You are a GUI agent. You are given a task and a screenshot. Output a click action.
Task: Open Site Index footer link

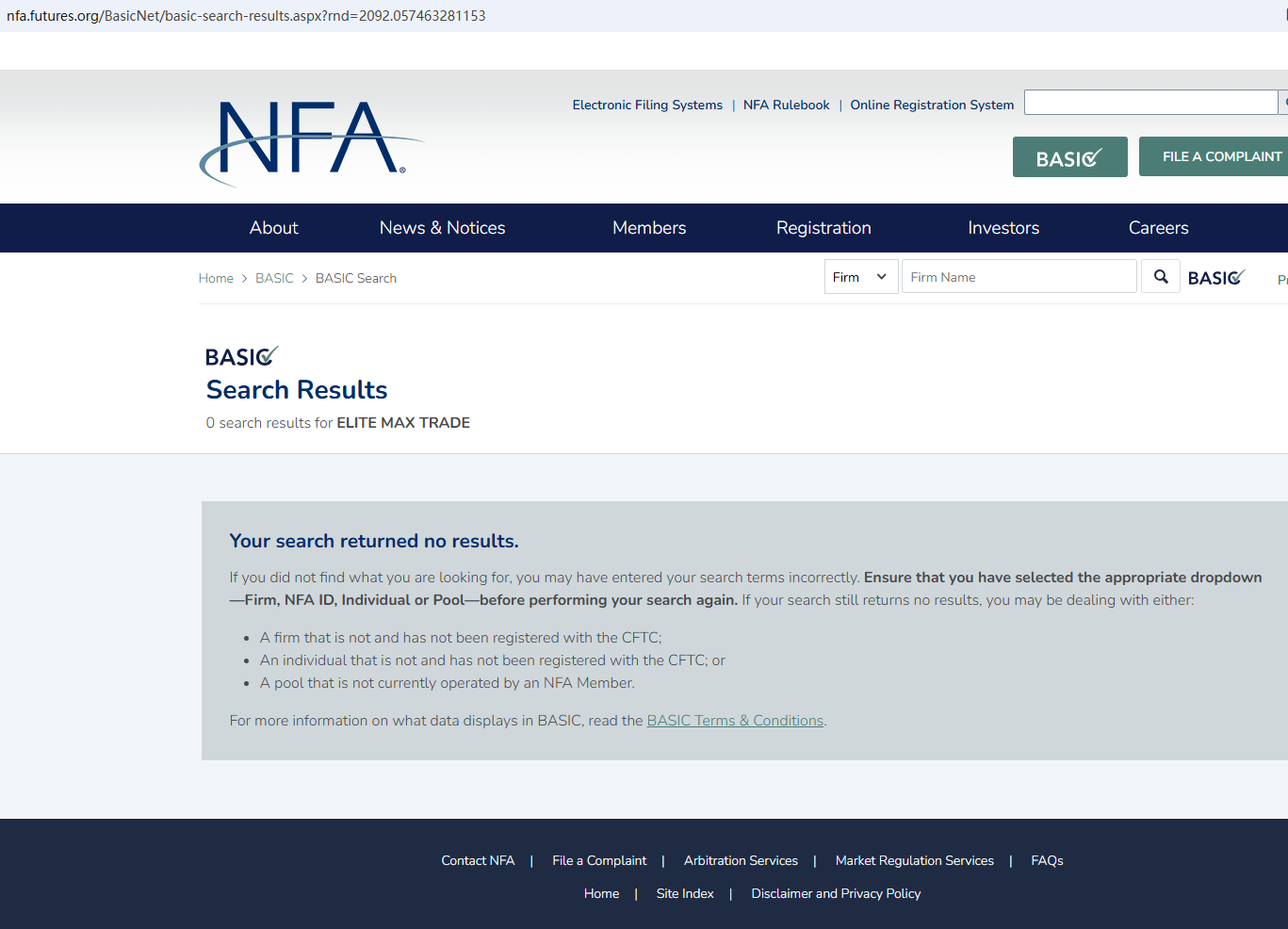click(x=685, y=893)
